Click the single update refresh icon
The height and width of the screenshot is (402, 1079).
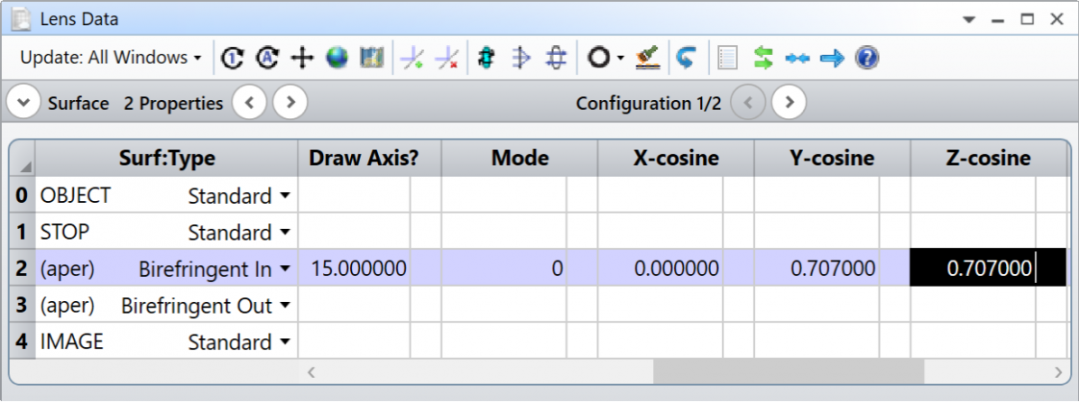tap(232, 58)
